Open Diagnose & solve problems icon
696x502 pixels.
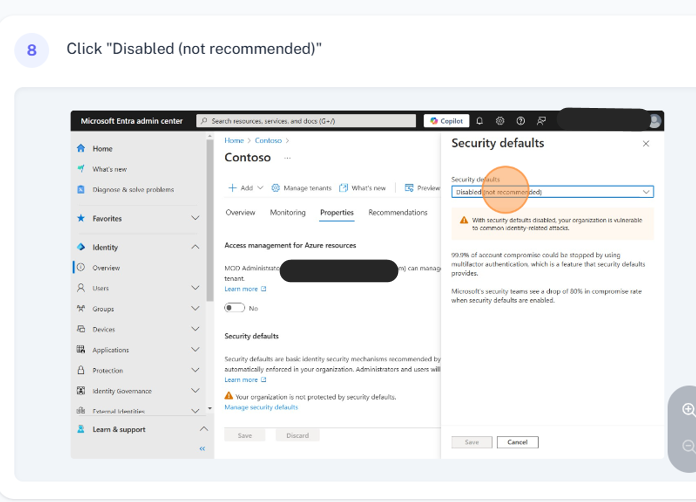click(x=81, y=190)
